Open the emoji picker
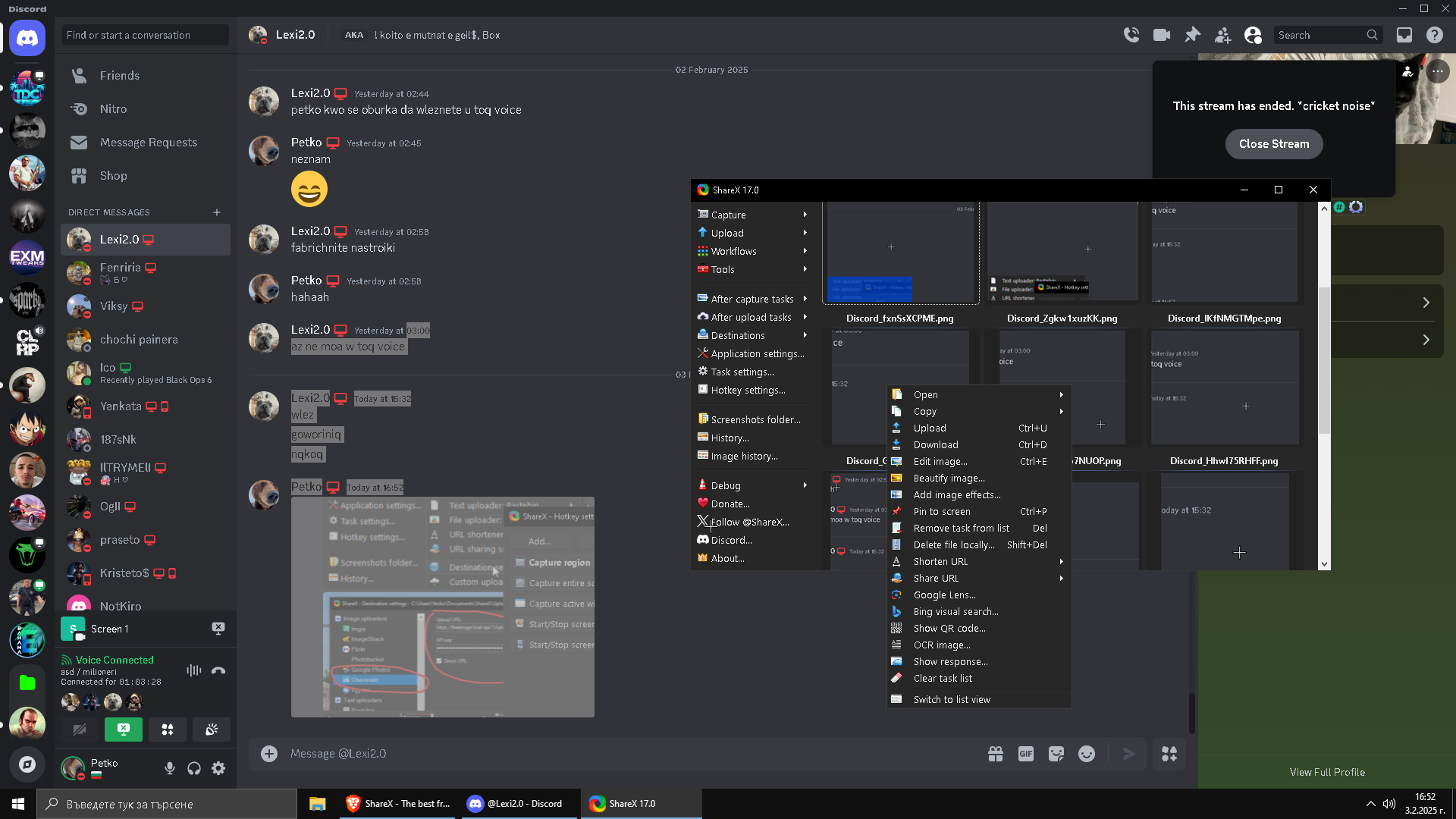Viewport: 1456px width, 819px height. [1087, 754]
